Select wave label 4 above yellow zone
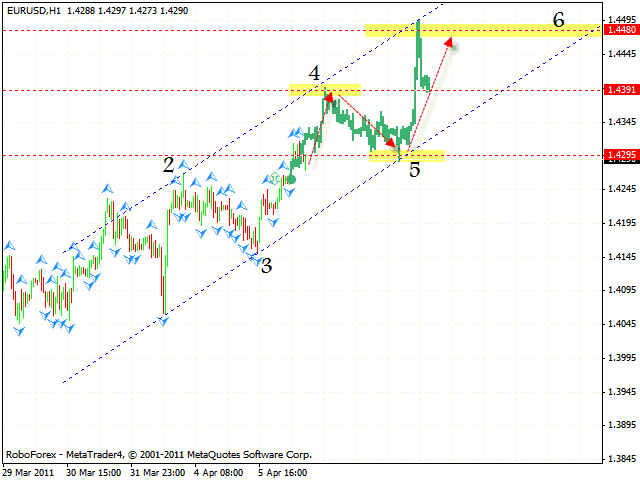The height and width of the screenshot is (480, 640). pyautogui.click(x=314, y=73)
